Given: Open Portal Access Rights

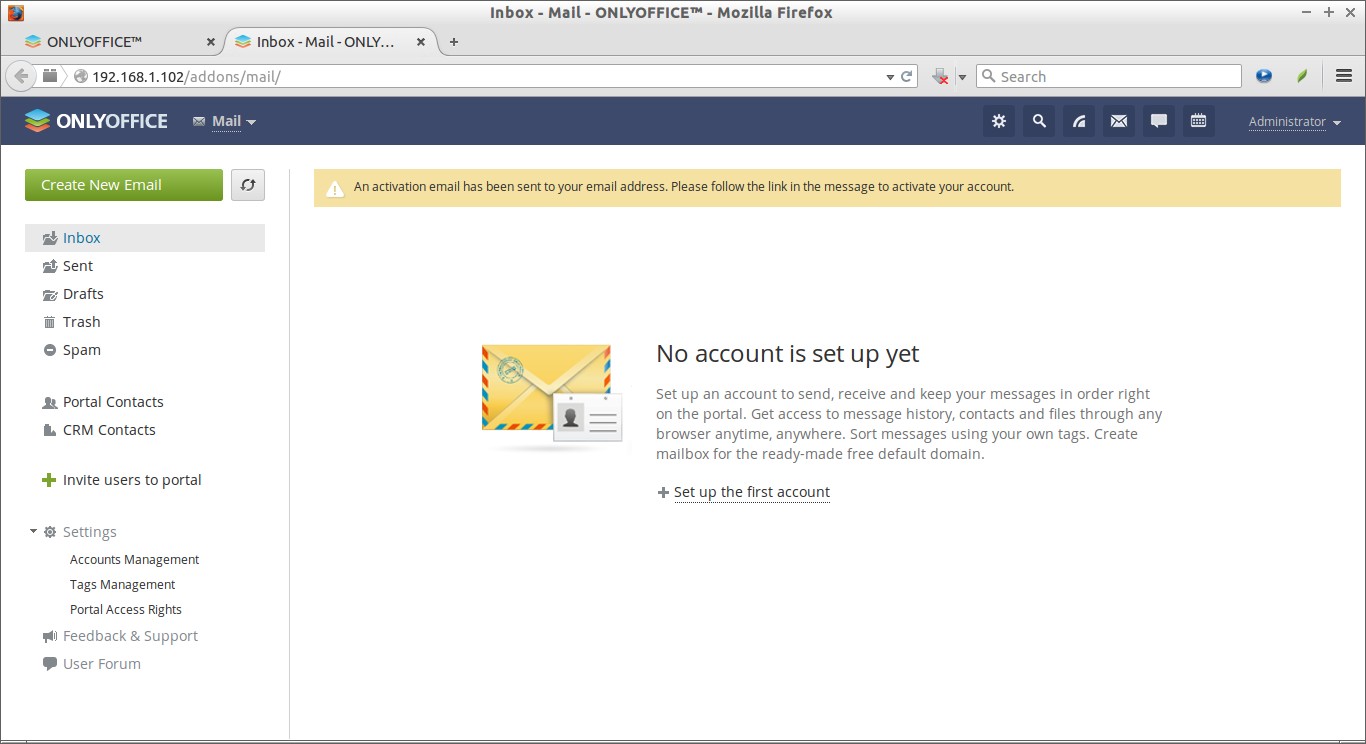Looking at the screenshot, I should (126, 609).
